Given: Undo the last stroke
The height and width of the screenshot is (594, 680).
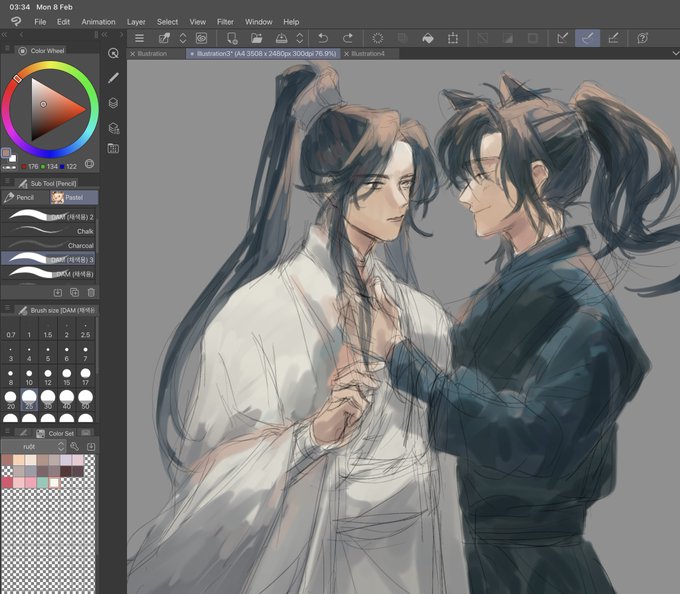Looking at the screenshot, I should pyautogui.click(x=323, y=38).
